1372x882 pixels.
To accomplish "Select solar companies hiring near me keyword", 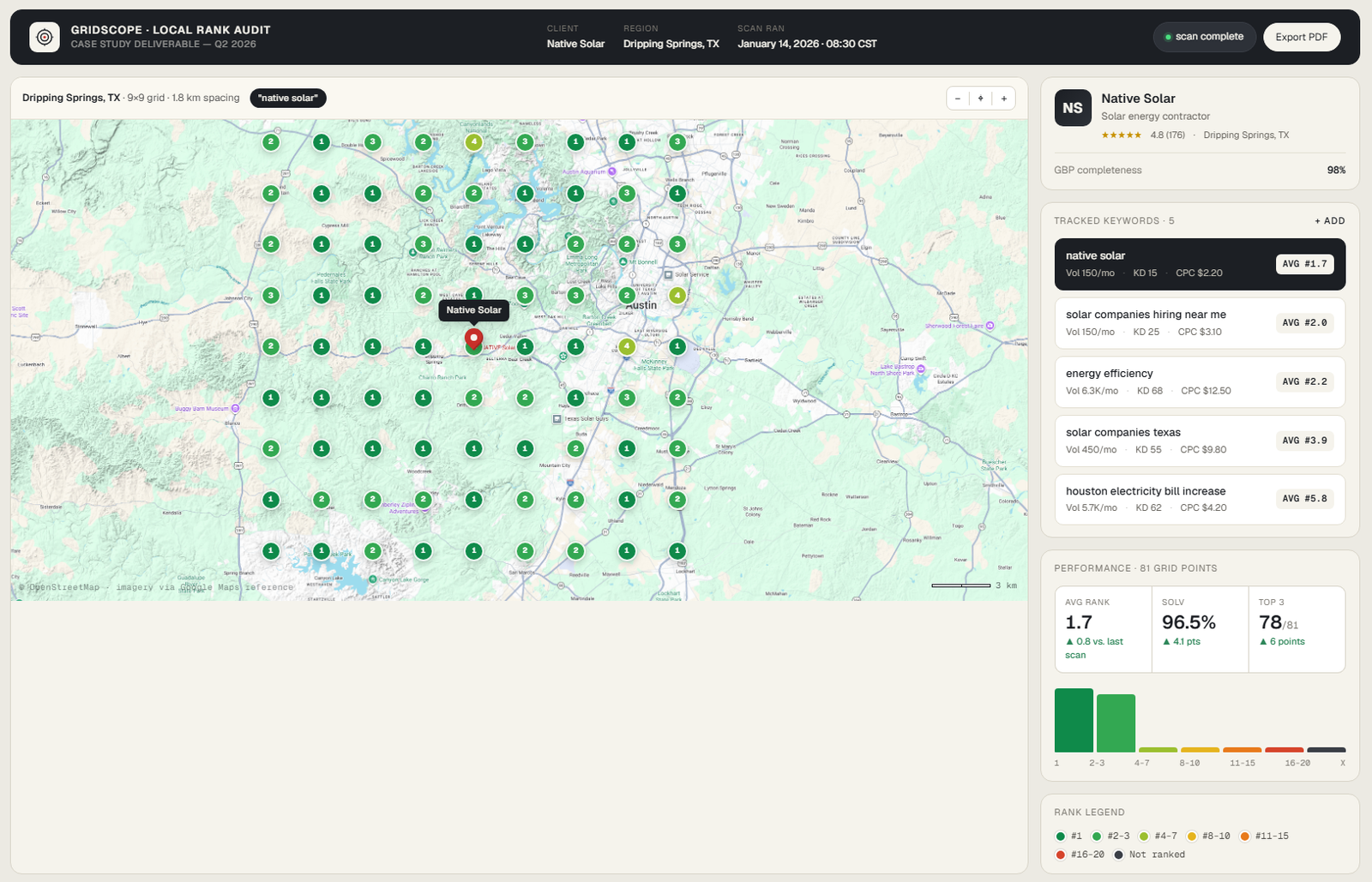I will pyautogui.click(x=1200, y=323).
